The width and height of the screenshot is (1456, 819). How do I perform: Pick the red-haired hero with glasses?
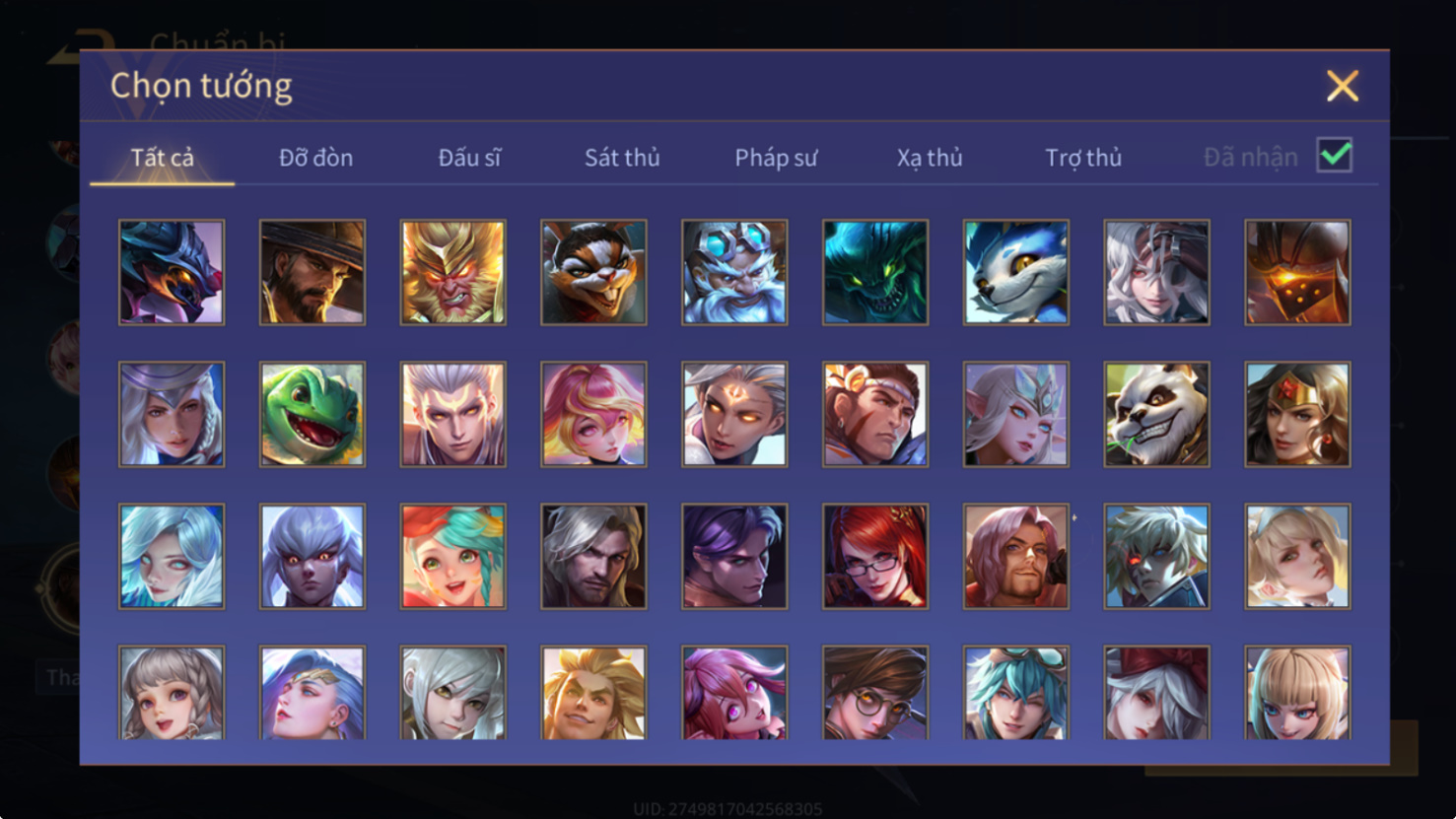(875, 556)
